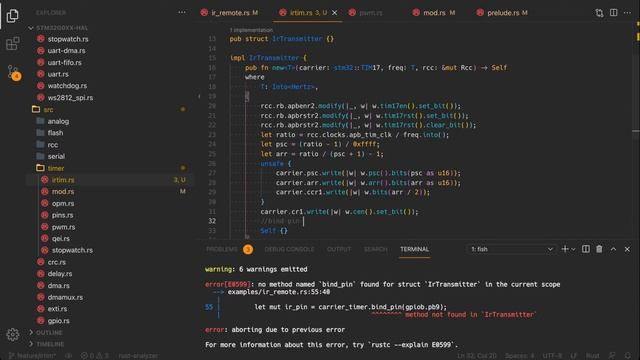The width and height of the screenshot is (640, 360).
Task: Open uart-fifo.rs file
Action: 64,62
